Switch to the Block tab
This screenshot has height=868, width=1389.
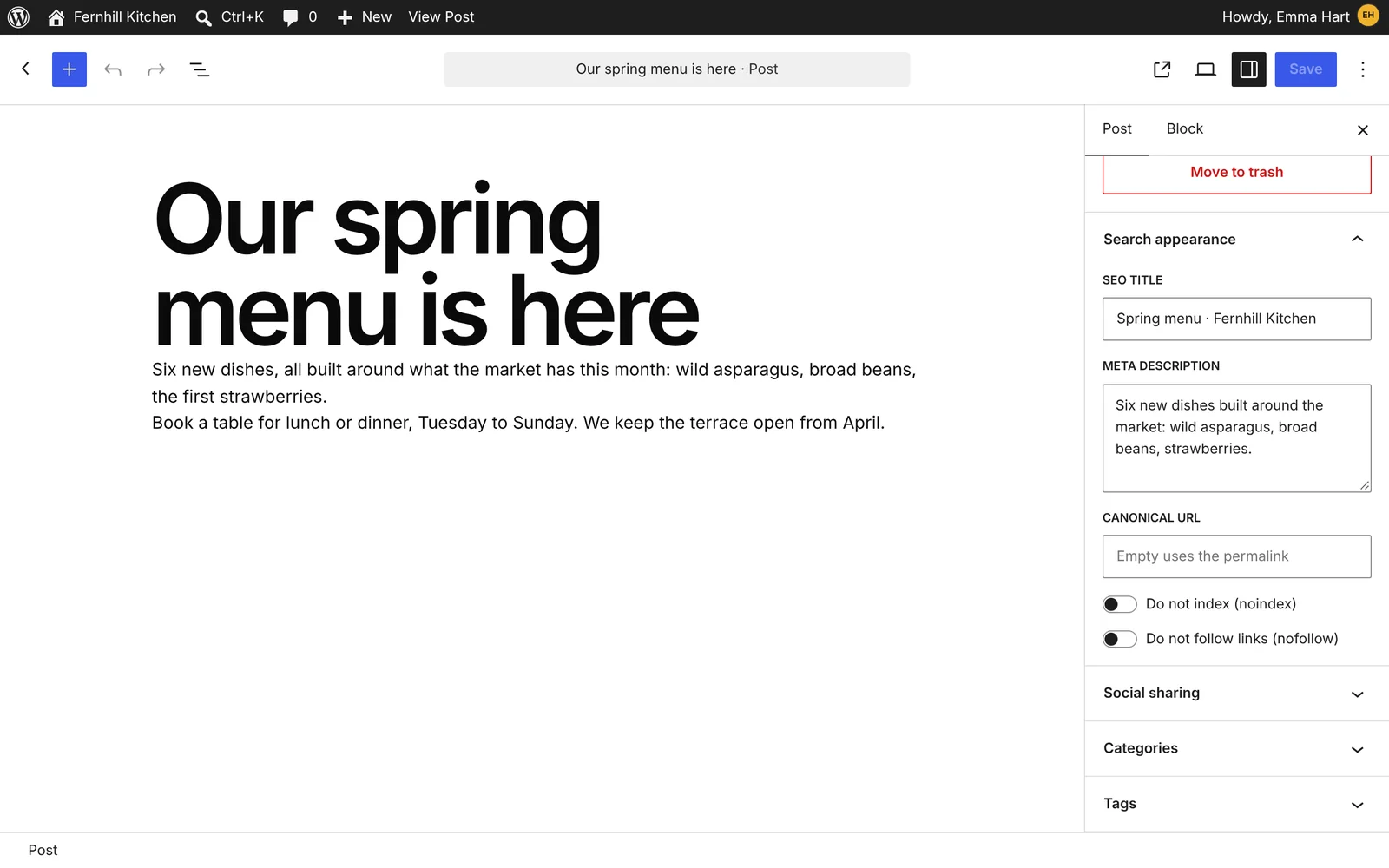(x=1185, y=129)
